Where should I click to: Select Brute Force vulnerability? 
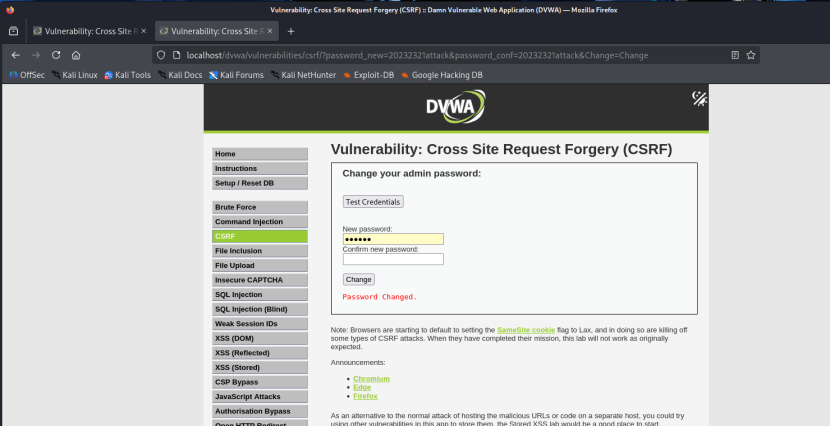(x=260, y=207)
